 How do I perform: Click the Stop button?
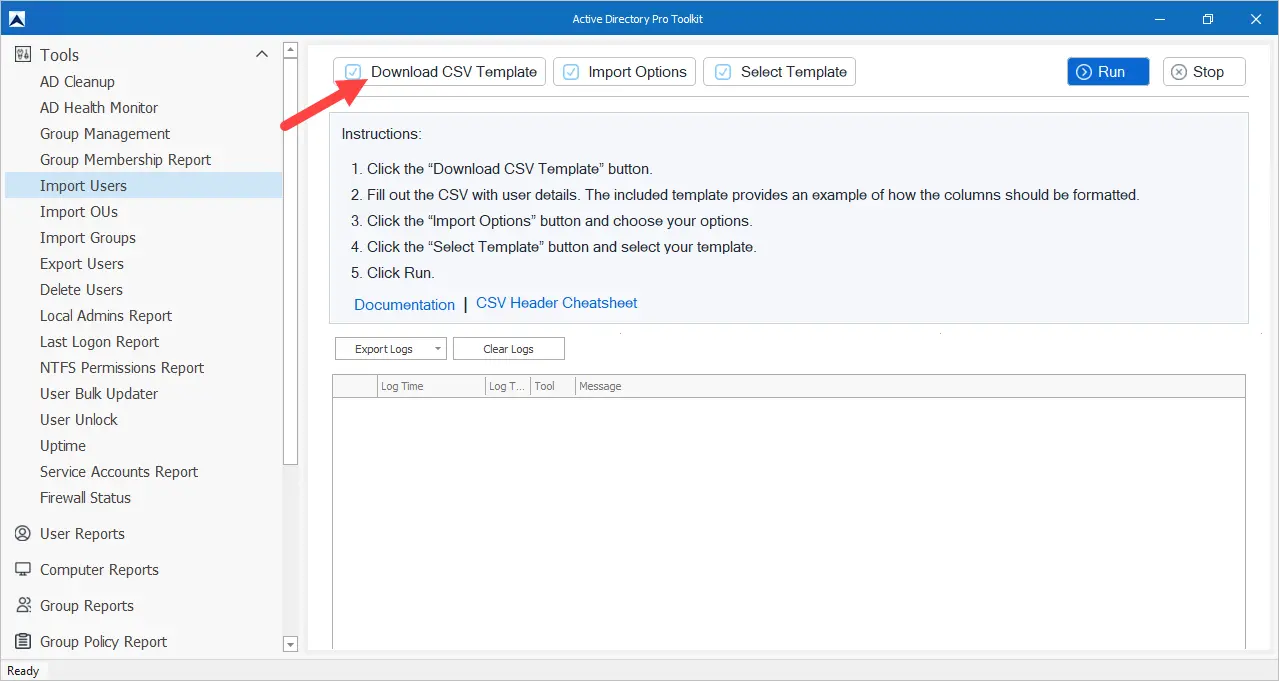(1204, 72)
